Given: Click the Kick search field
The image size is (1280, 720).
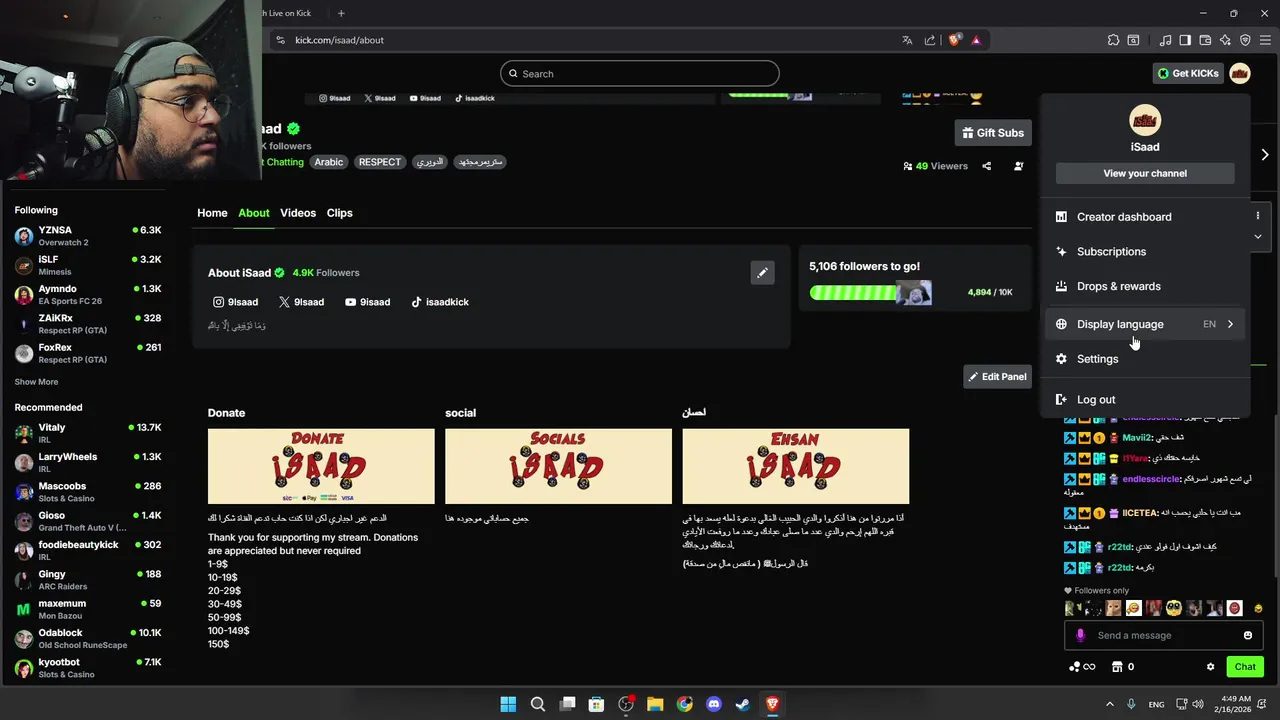Looking at the screenshot, I should (640, 74).
